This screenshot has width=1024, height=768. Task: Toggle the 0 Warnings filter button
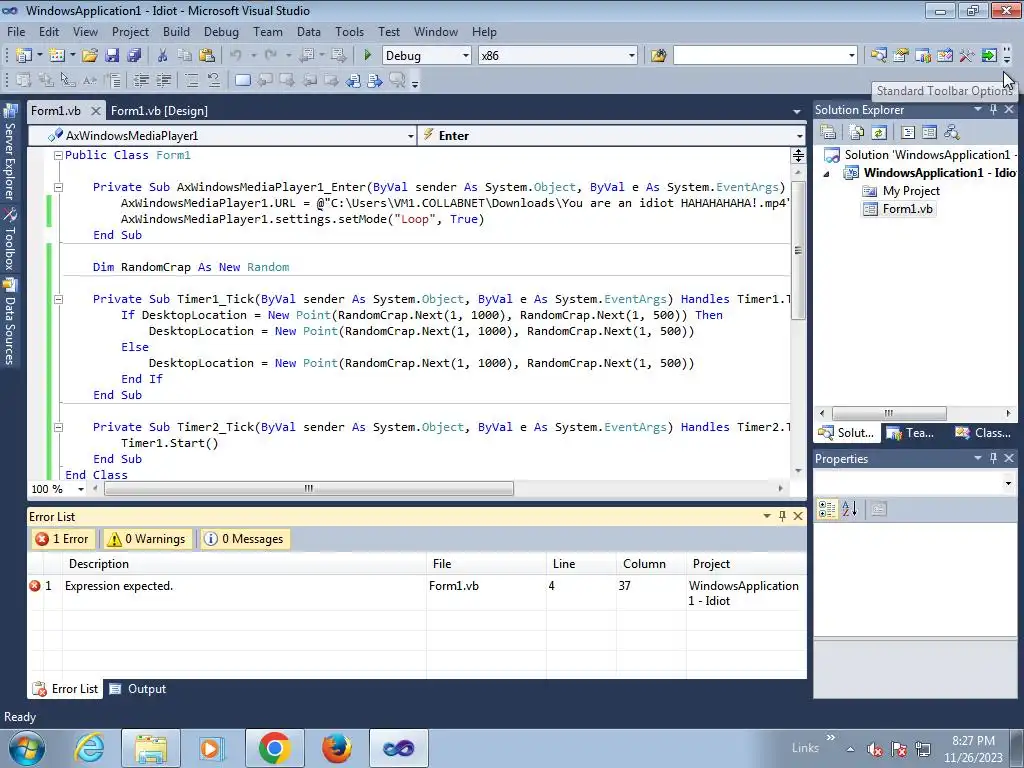[x=148, y=539]
